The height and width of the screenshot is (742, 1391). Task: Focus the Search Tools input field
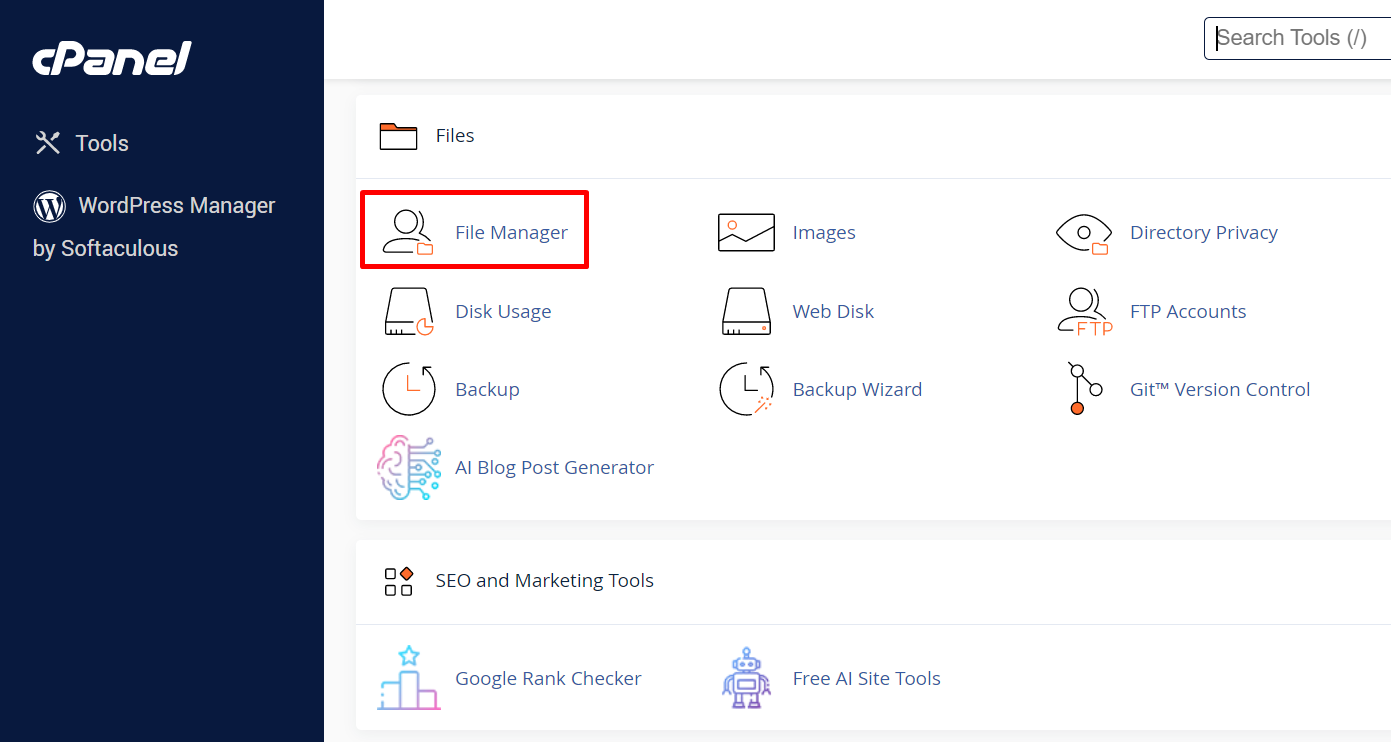pyautogui.click(x=1298, y=38)
